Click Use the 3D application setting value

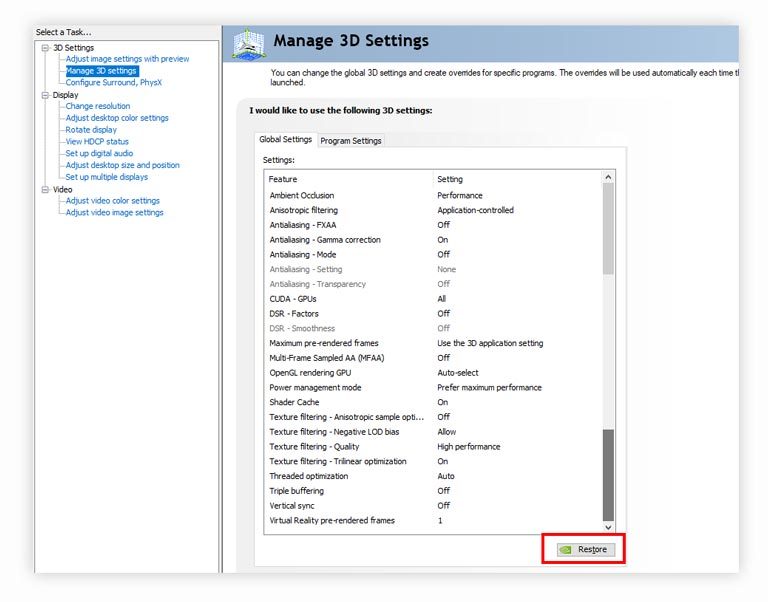pyautogui.click(x=490, y=343)
